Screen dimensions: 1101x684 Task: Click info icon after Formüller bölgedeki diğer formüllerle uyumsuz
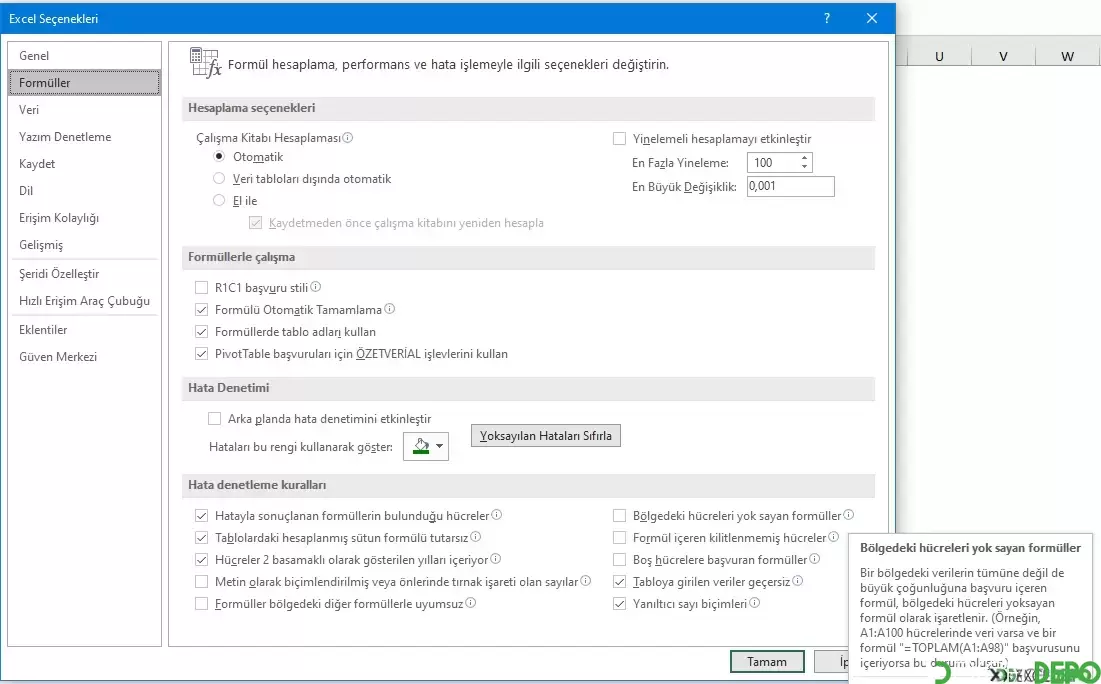pyautogui.click(x=470, y=603)
